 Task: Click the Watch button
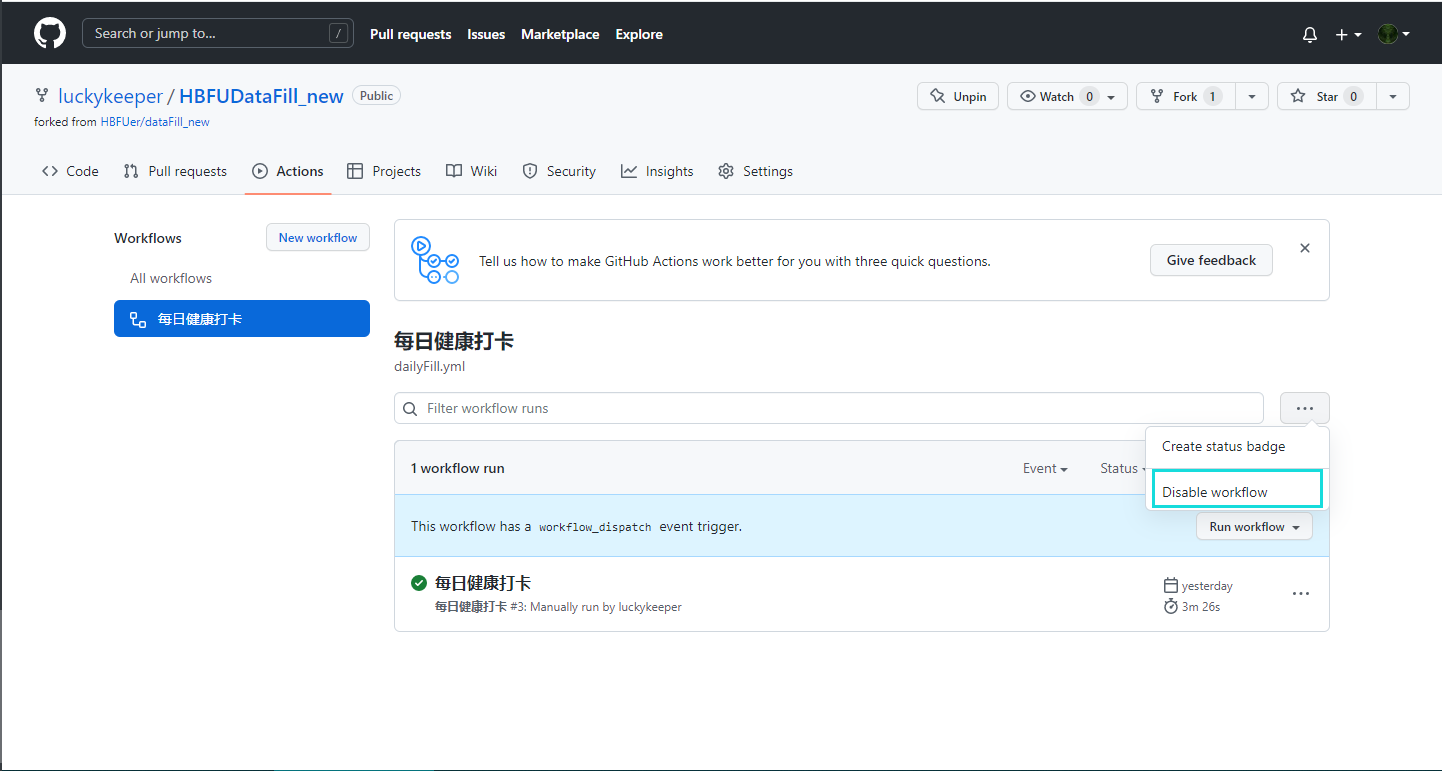[1067, 96]
